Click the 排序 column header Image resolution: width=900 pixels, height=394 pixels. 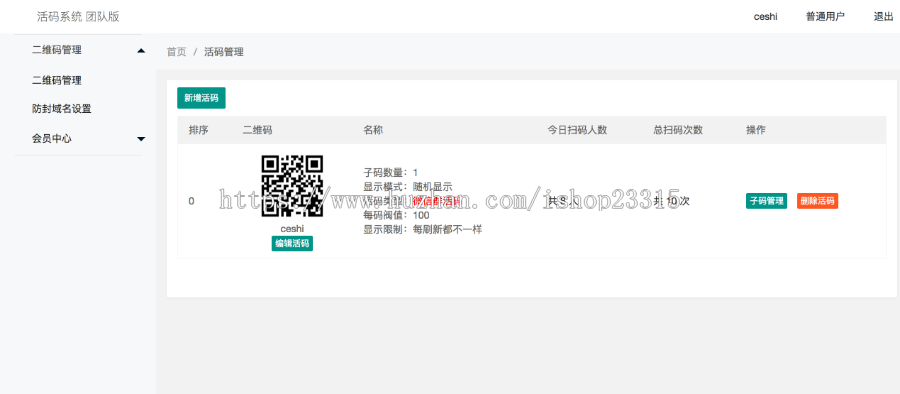199,130
